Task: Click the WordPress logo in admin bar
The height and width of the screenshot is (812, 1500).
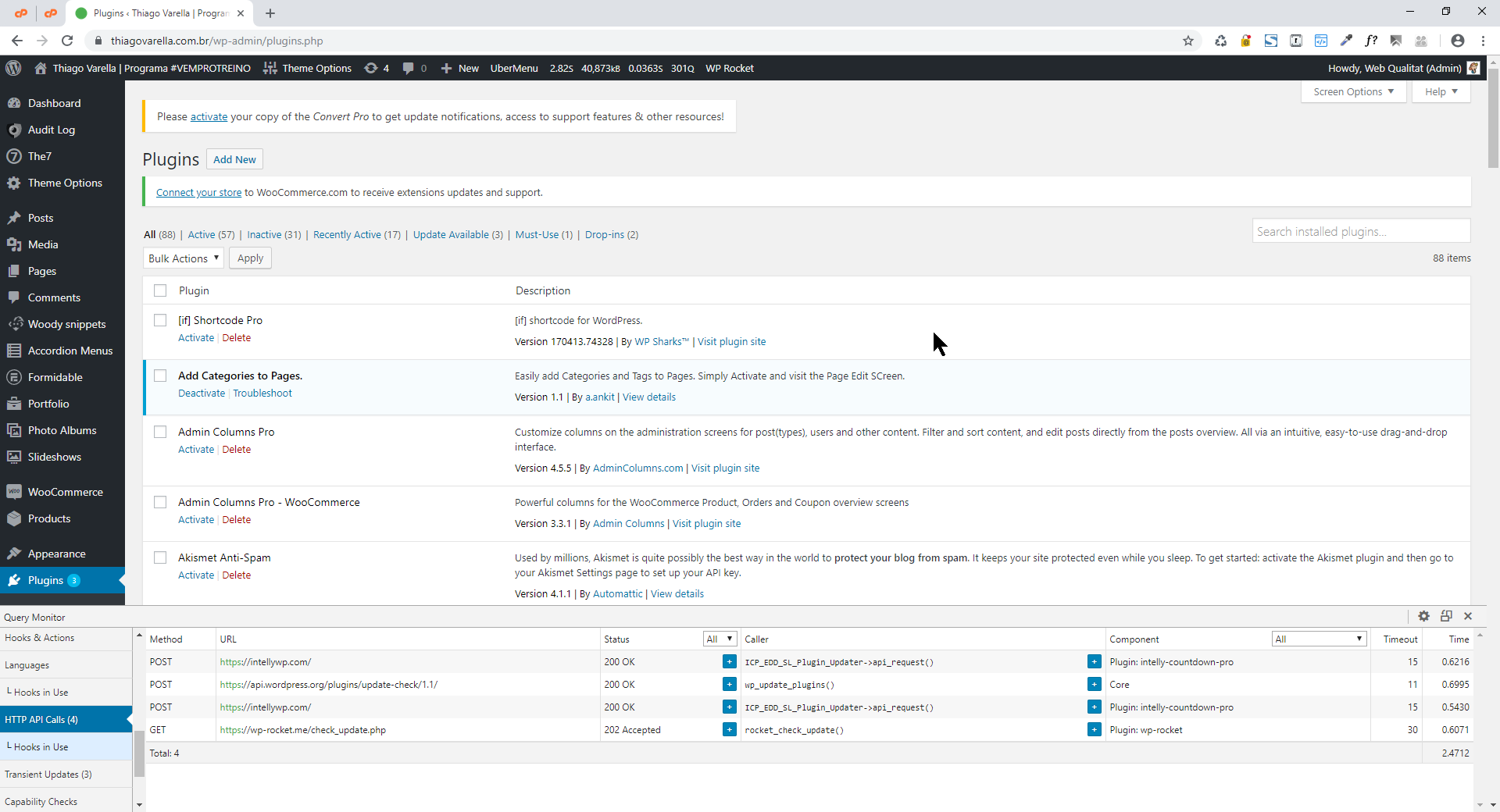Action: point(13,69)
